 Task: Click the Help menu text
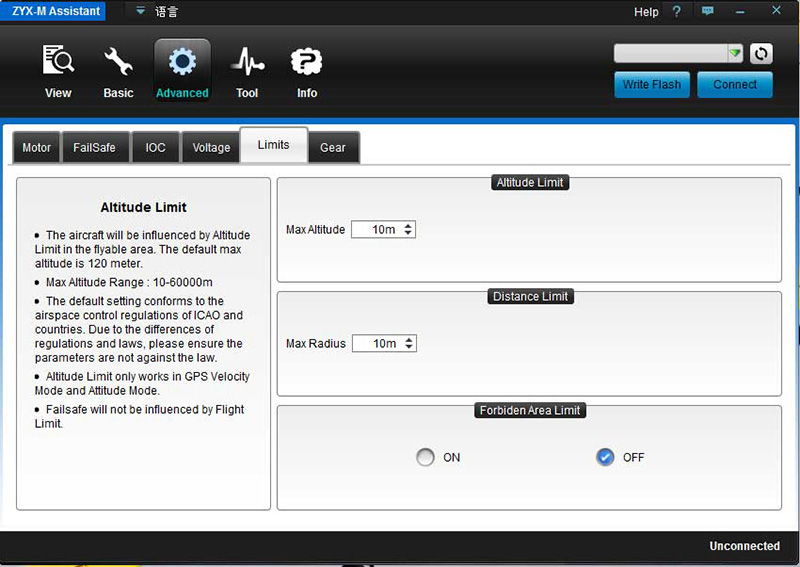click(646, 12)
